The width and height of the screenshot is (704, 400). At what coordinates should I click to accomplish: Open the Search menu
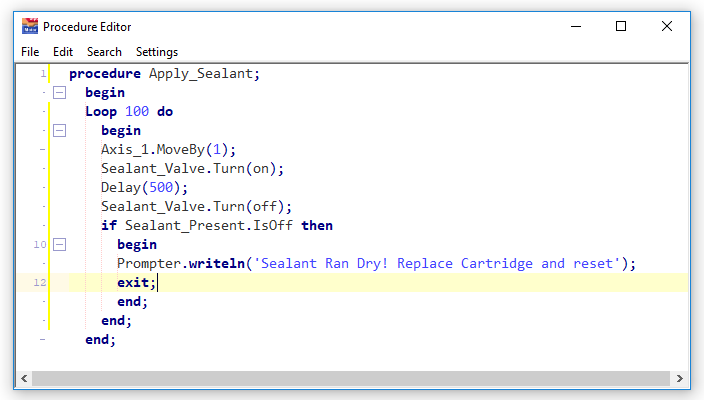coord(104,52)
